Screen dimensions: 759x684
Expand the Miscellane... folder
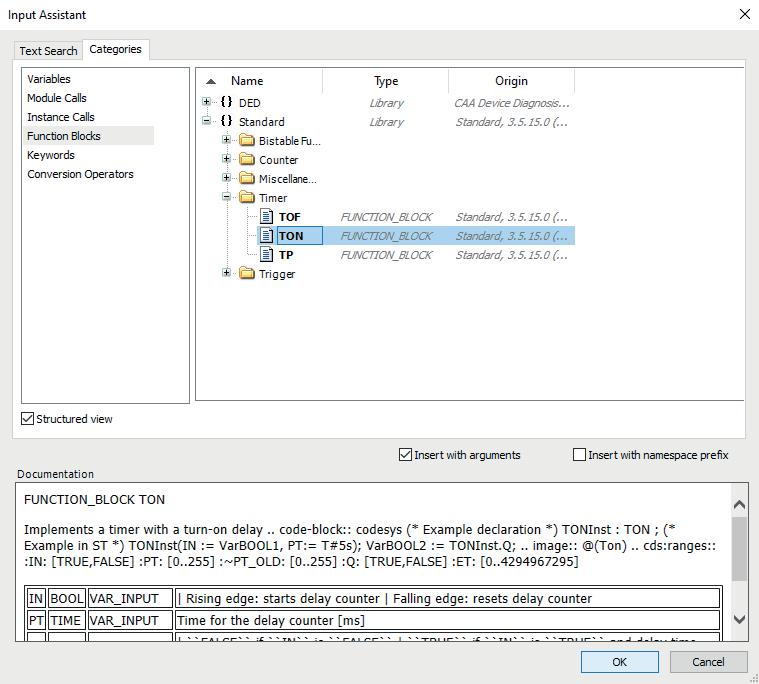[x=226, y=178]
